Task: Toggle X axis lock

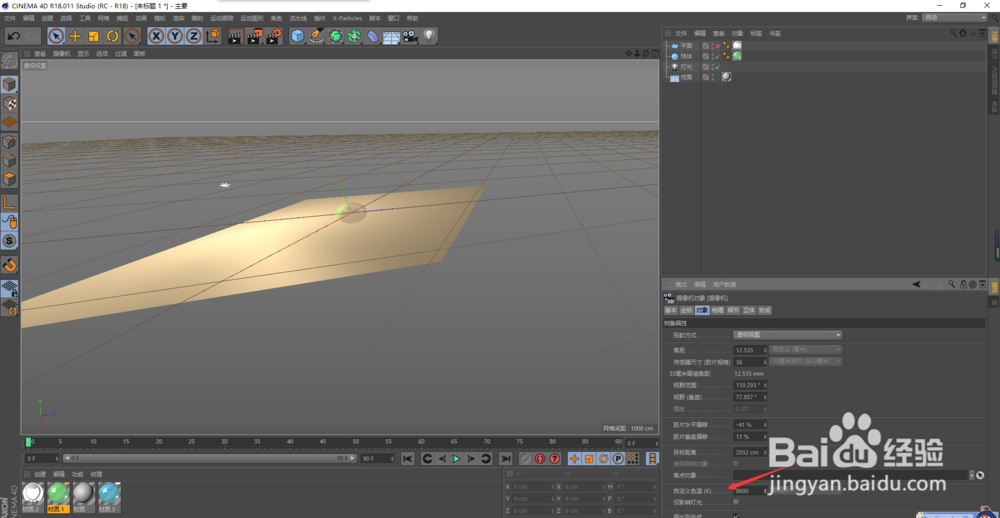Action: point(156,36)
